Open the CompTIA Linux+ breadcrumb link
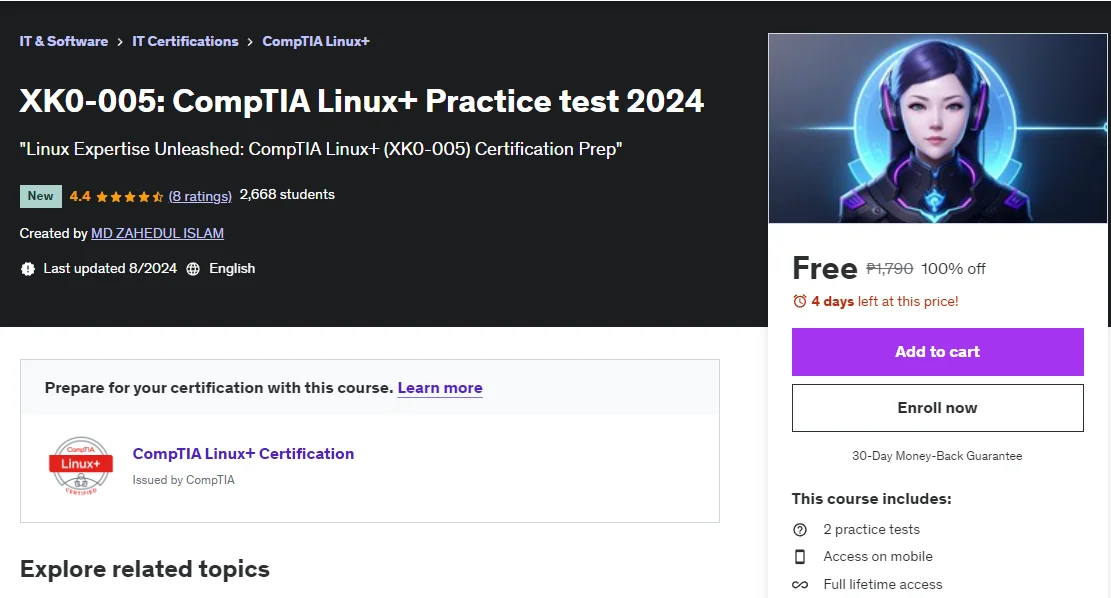 click(316, 41)
